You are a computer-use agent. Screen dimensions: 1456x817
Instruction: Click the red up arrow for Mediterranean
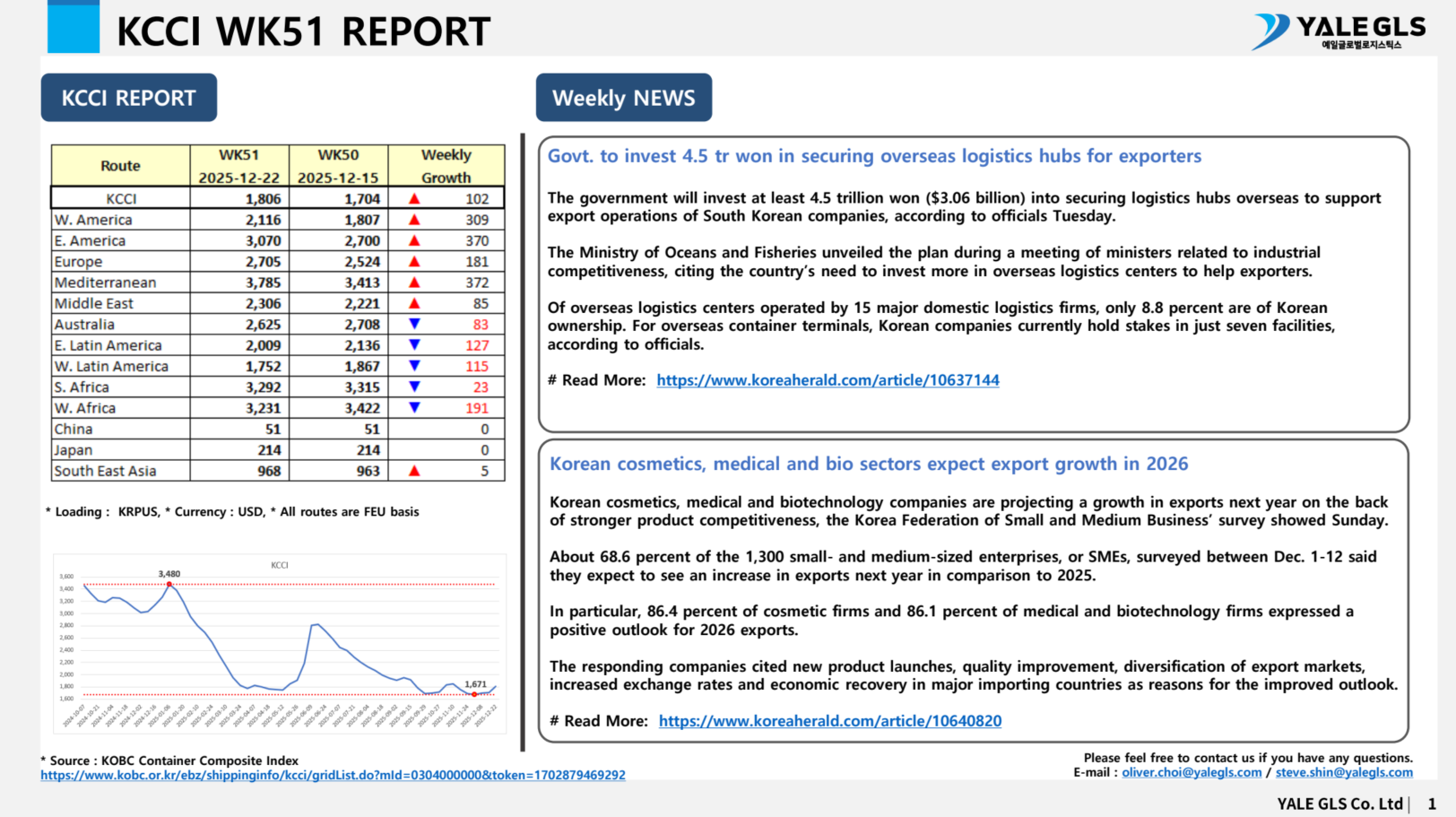(x=414, y=282)
